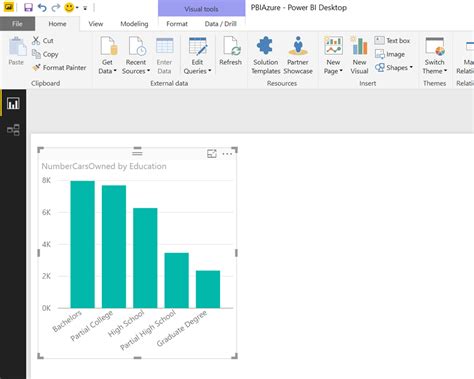Open the File menu
The height and width of the screenshot is (379, 474).
[x=17, y=24]
